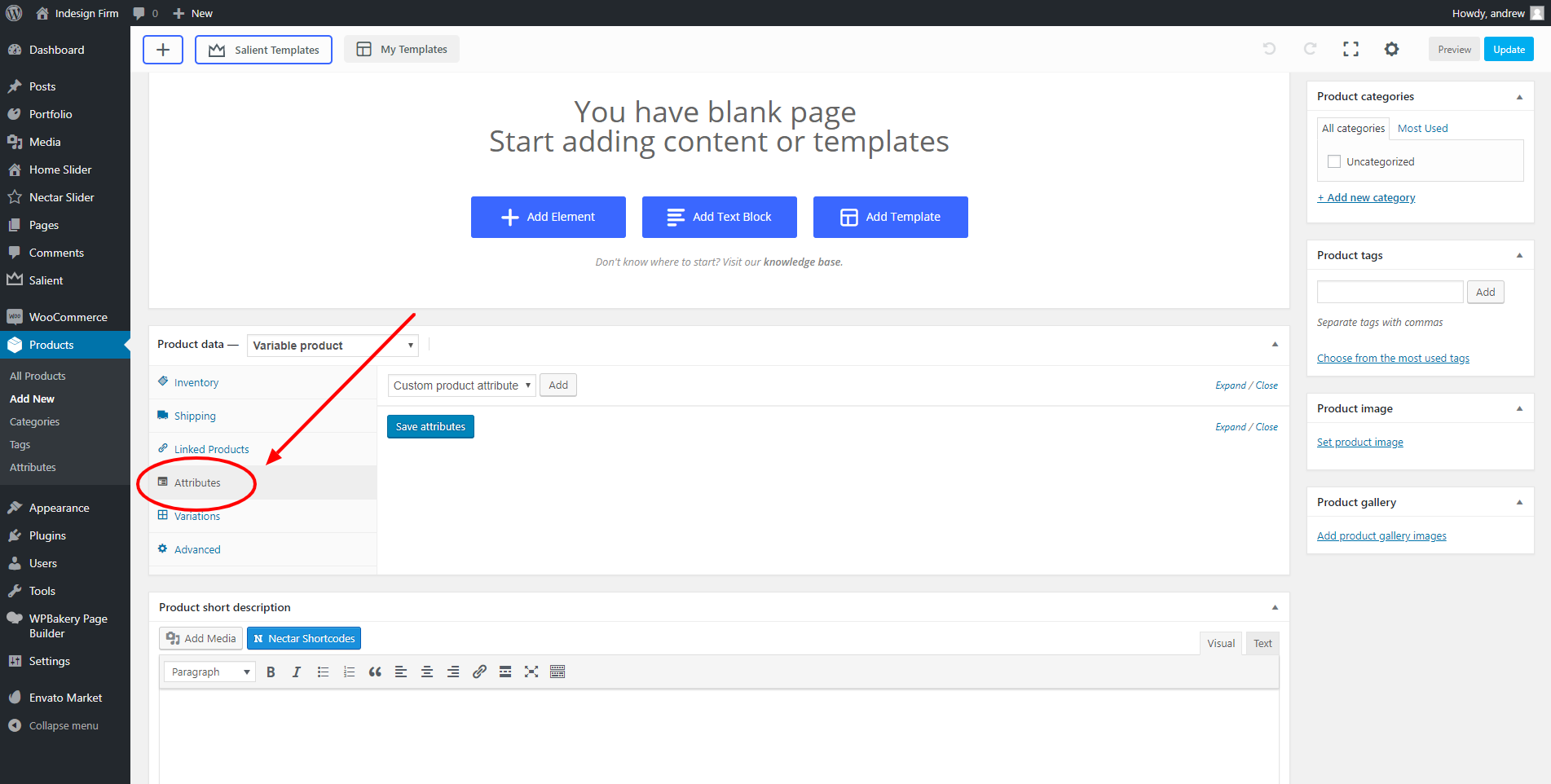Check the Uncategorized category box
The height and width of the screenshot is (784, 1551).
(1334, 161)
